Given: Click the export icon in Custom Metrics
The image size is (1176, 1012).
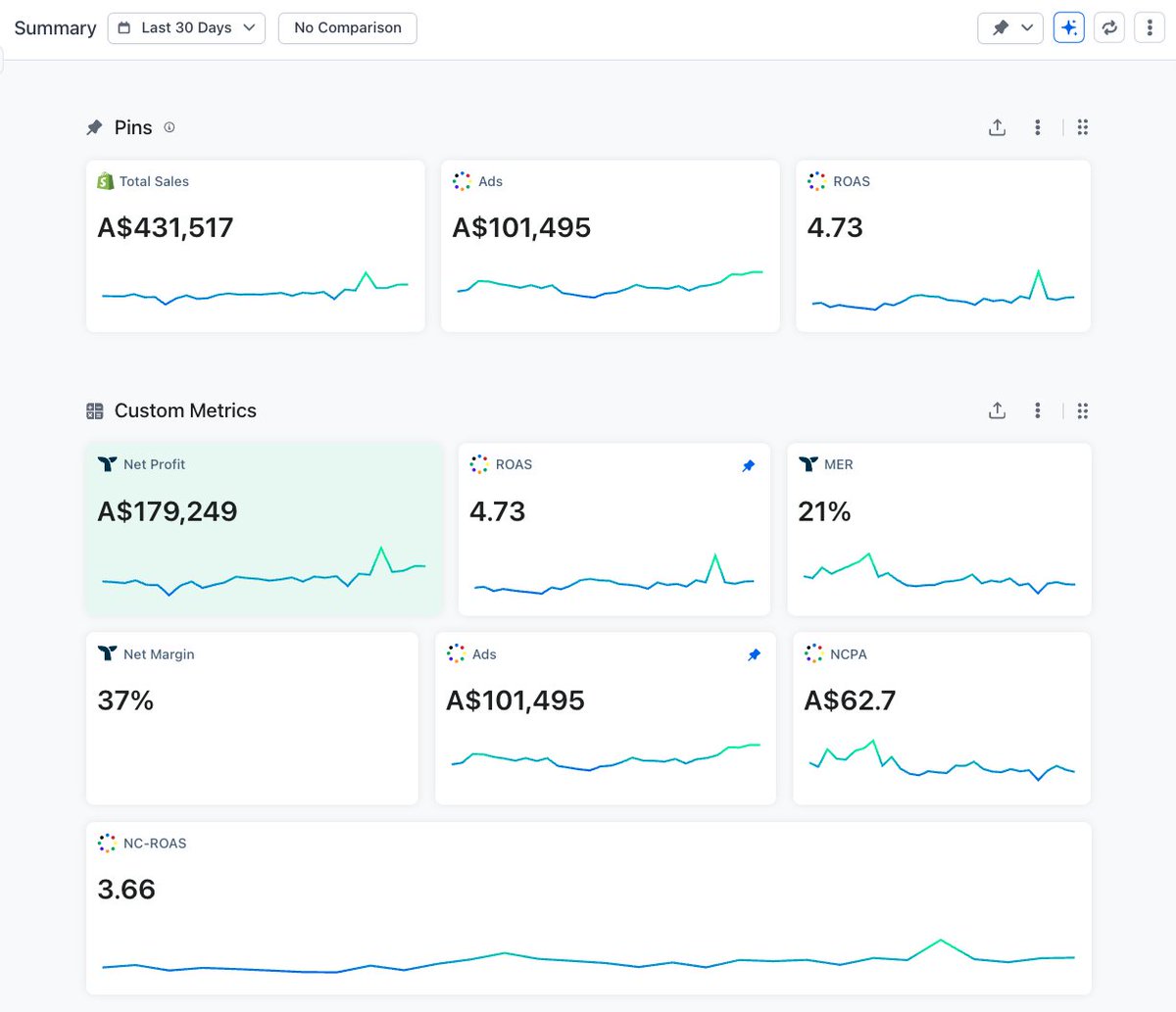Looking at the screenshot, I should coord(997,410).
